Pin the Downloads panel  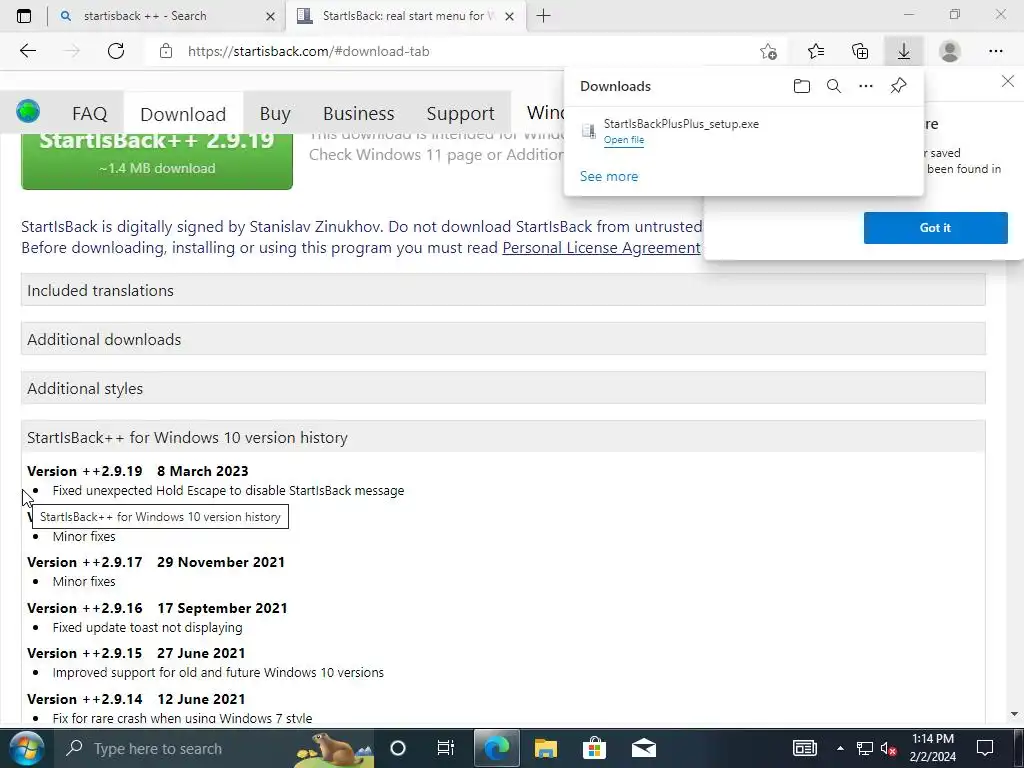click(x=899, y=86)
